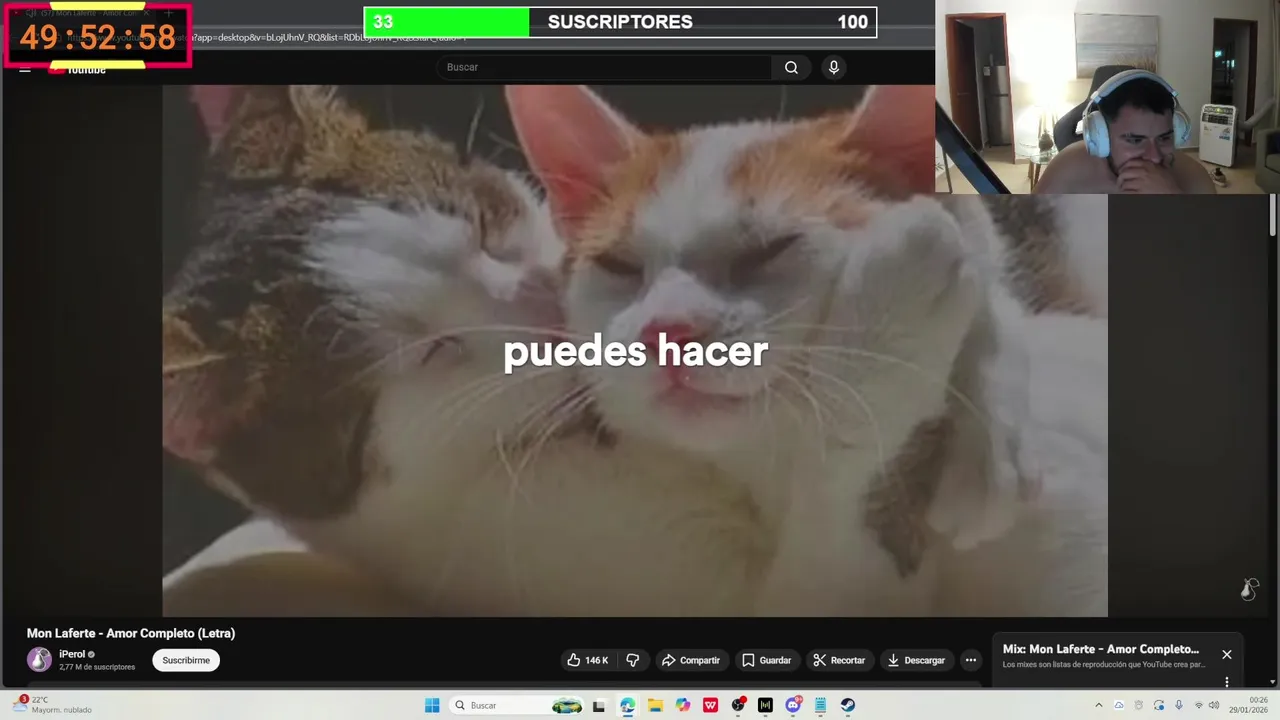Open Wi-Fi network tray icon
The image size is (1280, 720).
pos(1198,705)
